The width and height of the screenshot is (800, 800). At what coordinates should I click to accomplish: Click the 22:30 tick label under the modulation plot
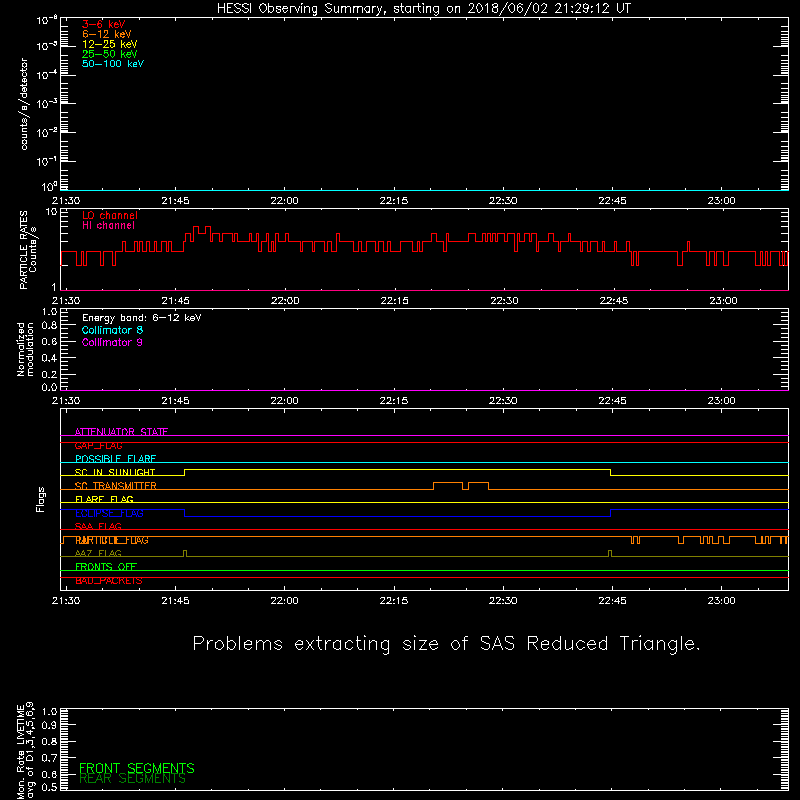pyautogui.click(x=503, y=401)
